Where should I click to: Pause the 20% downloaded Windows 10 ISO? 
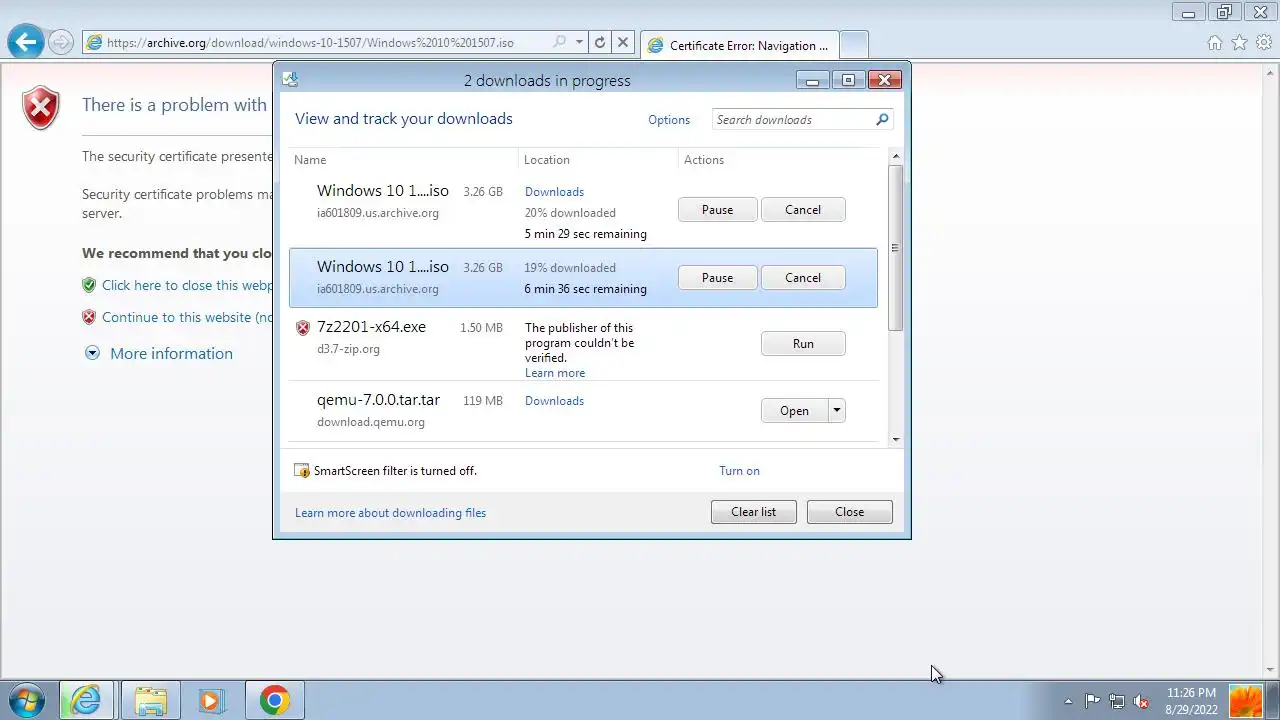point(717,210)
